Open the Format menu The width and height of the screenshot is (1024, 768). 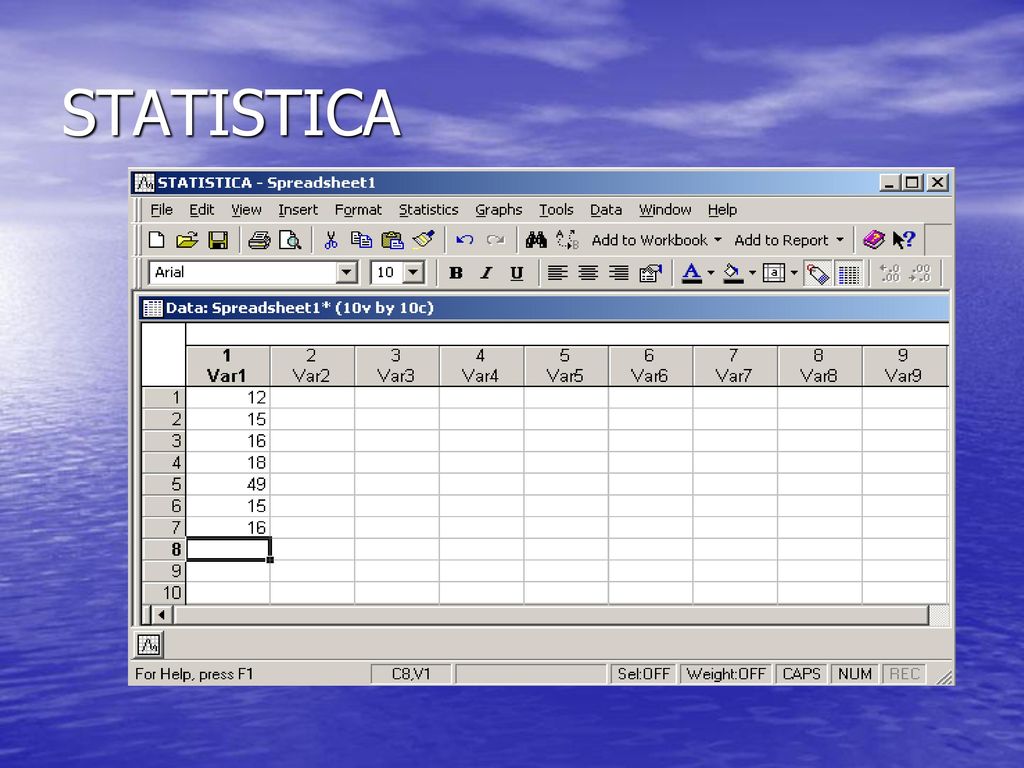pyautogui.click(x=358, y=210)
